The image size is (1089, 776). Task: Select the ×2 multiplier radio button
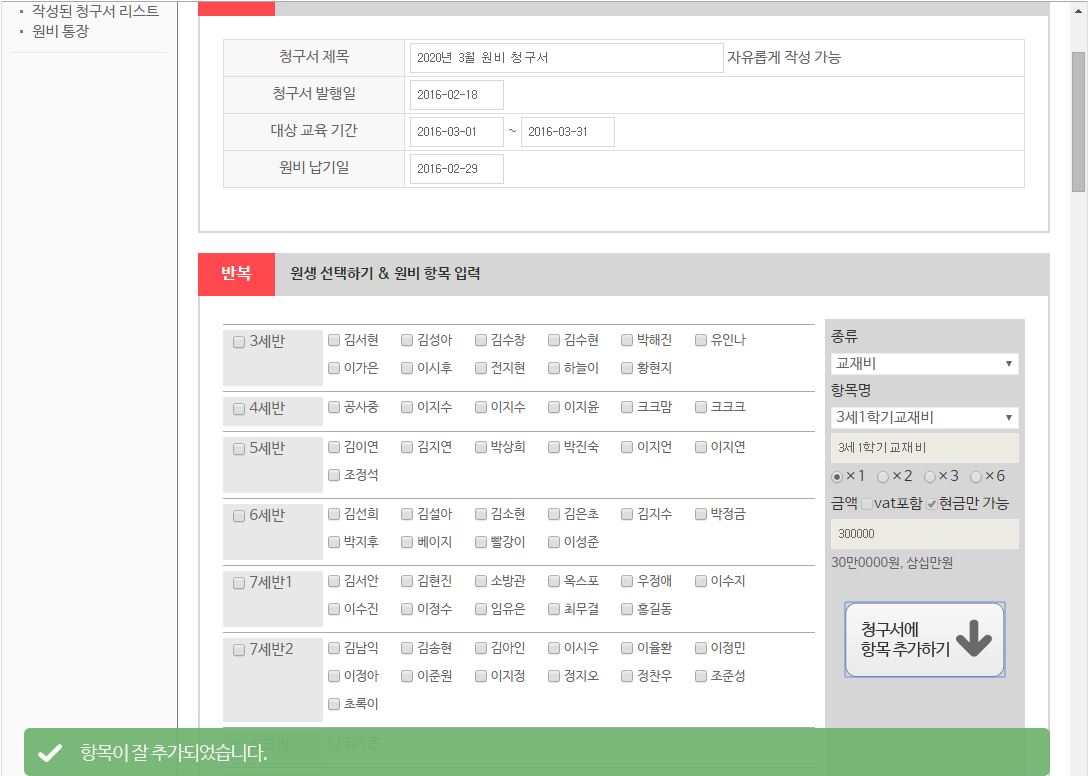[883, 477]
